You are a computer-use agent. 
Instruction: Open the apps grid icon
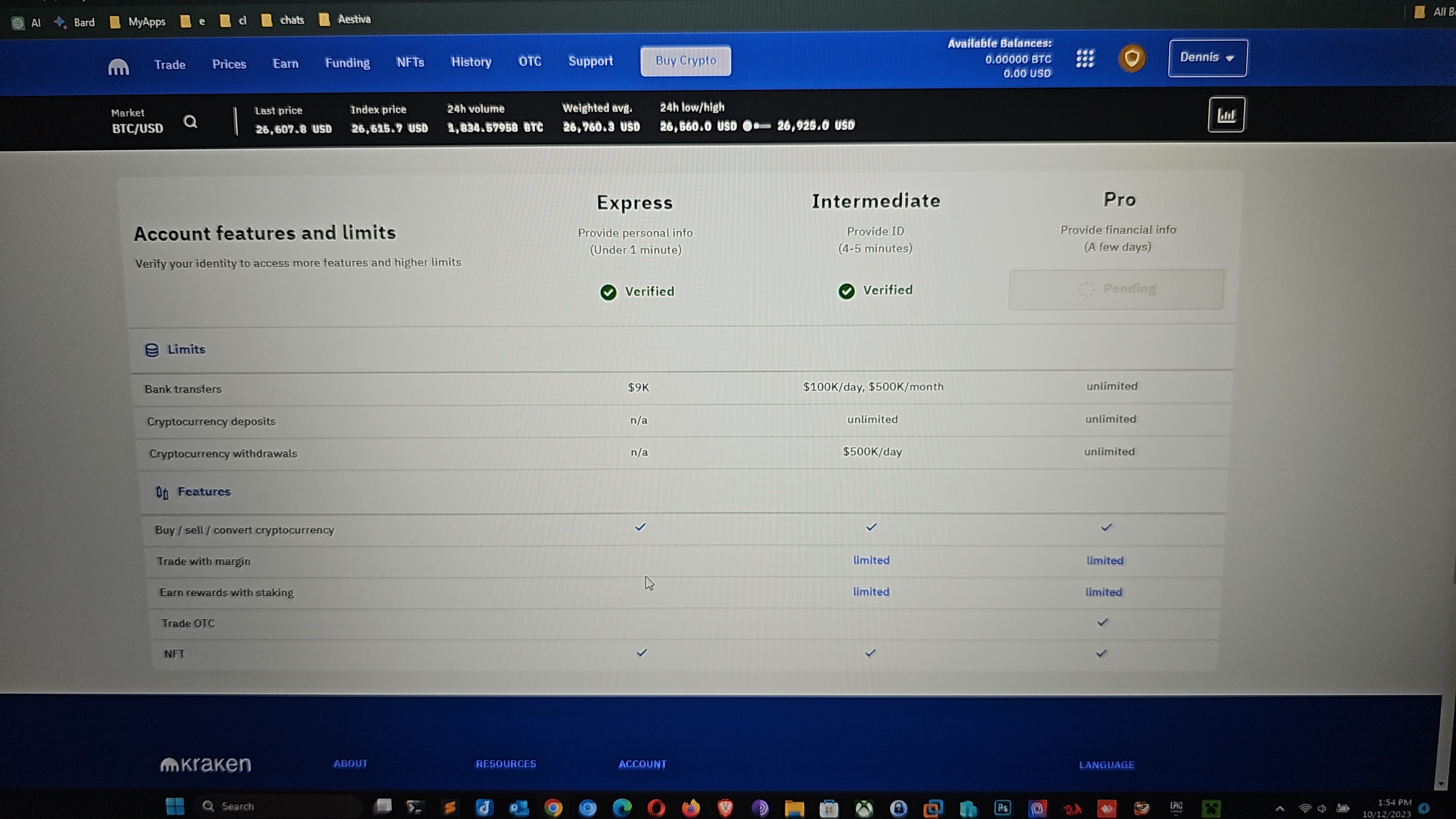[1085, 58]
